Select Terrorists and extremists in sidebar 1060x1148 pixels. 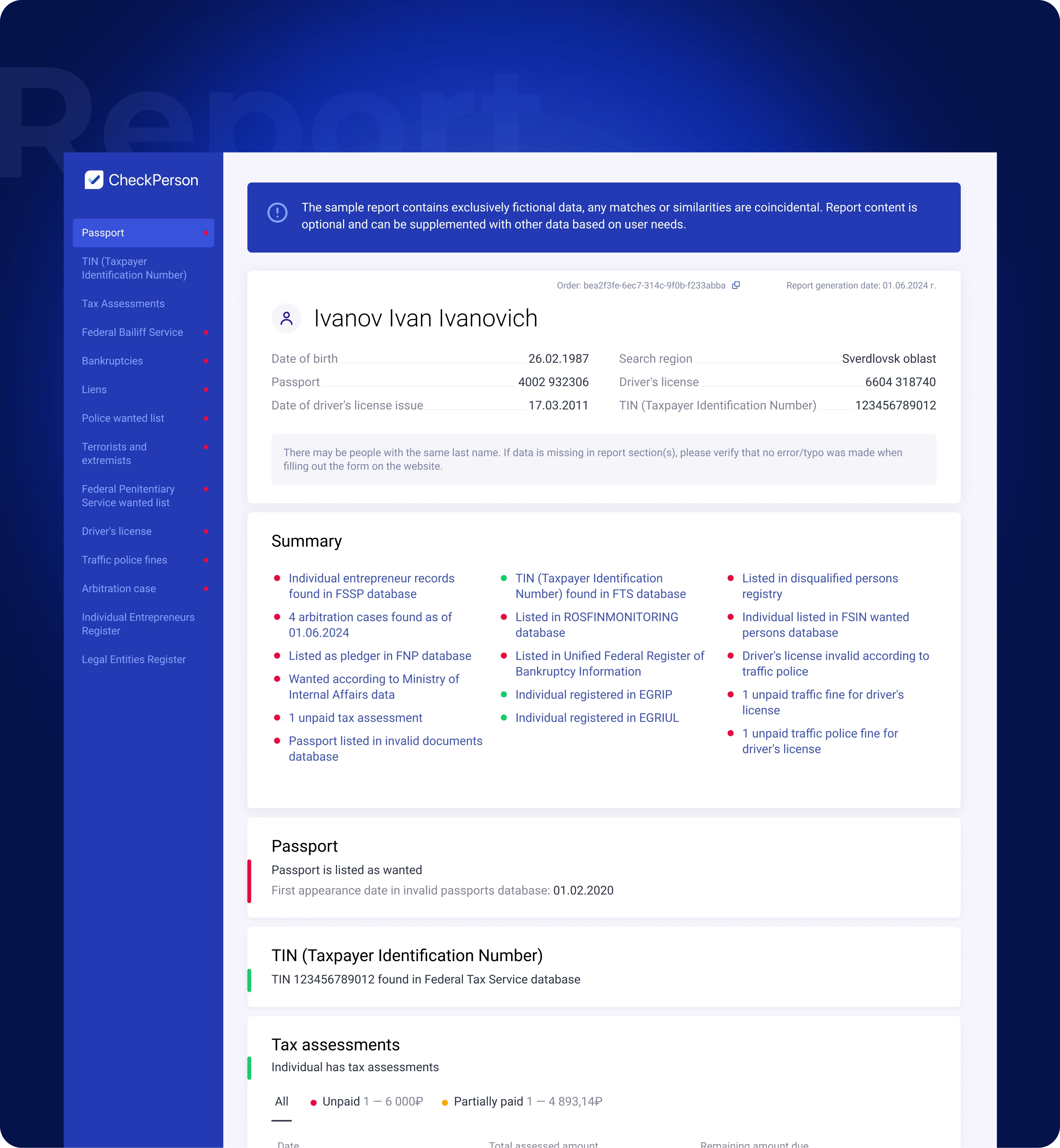click(114, 453)
